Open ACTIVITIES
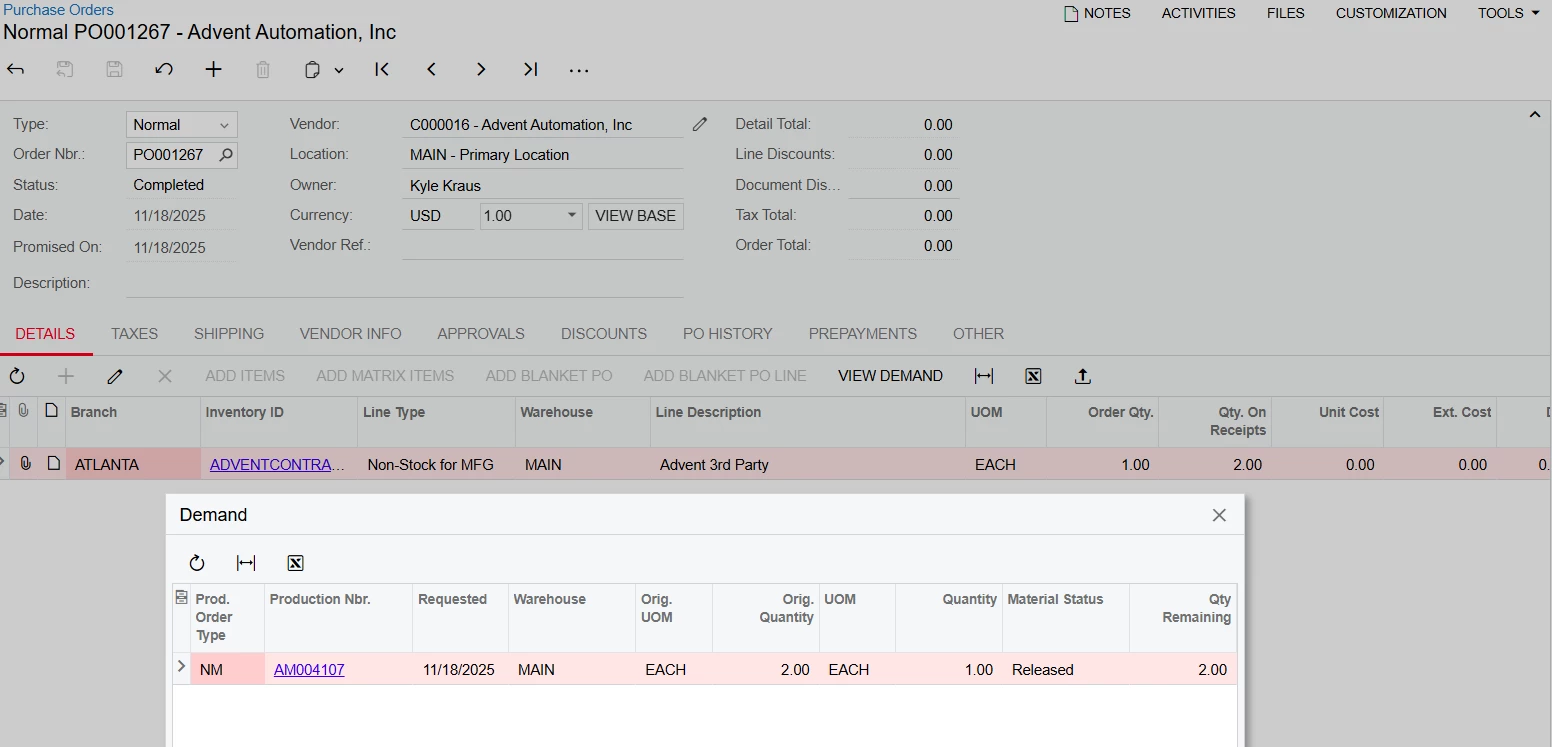Viewport: 1552px width, 747px height. [1198, 13]
